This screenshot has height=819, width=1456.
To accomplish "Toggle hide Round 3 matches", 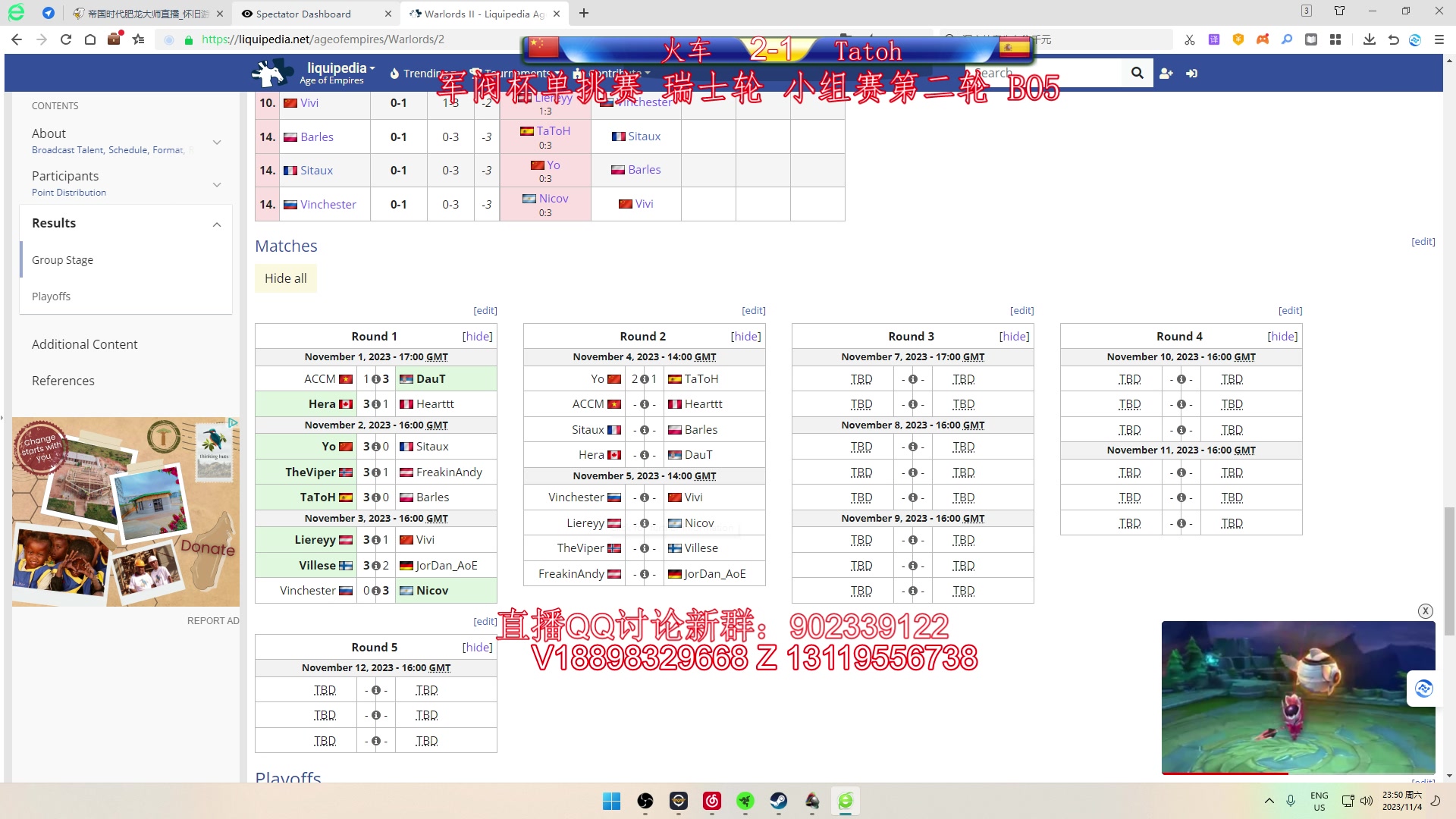I will tap(1013, 336).
